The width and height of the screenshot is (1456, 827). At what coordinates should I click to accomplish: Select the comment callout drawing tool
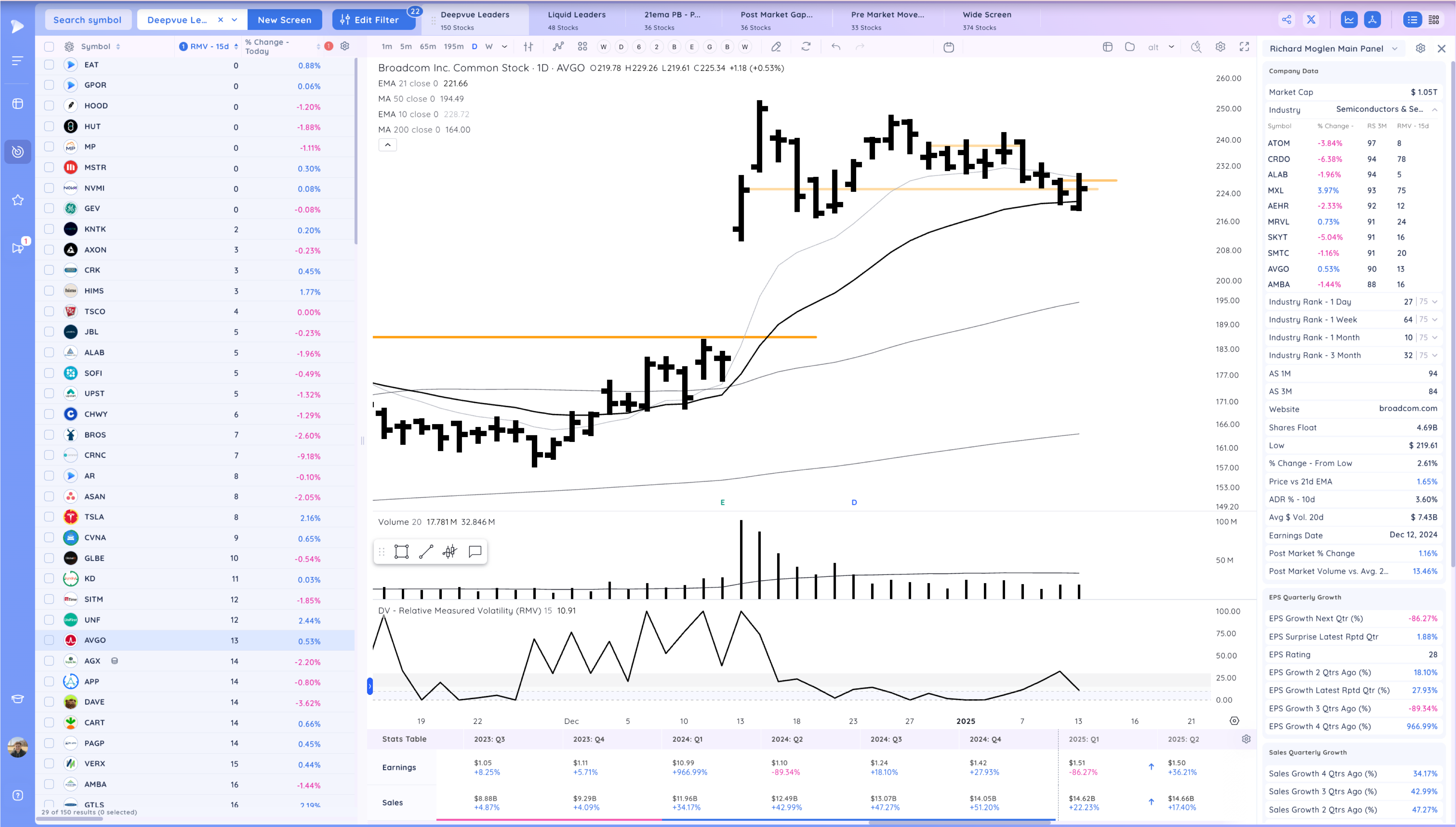pos(475,551)
